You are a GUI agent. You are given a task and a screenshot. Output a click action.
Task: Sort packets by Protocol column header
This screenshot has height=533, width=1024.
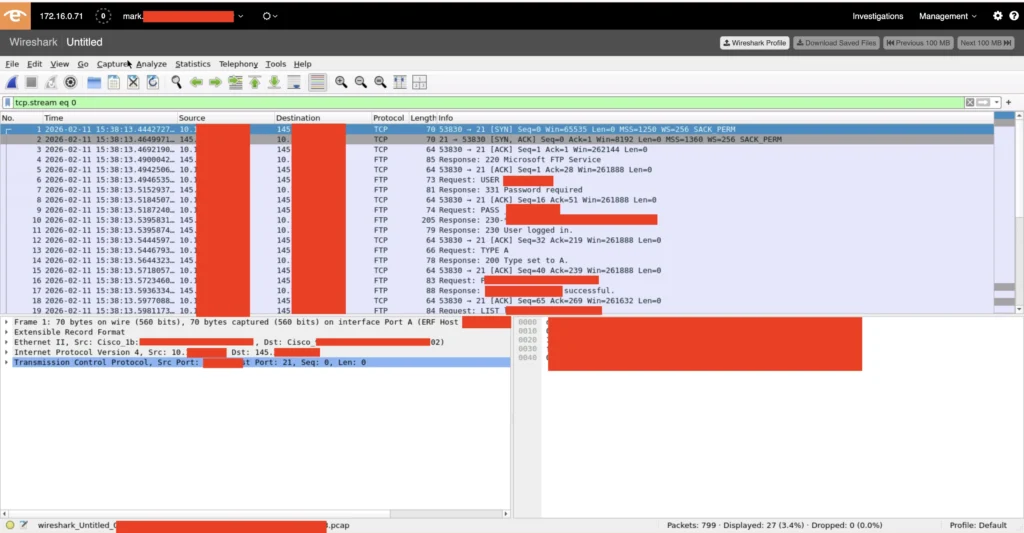389,118
